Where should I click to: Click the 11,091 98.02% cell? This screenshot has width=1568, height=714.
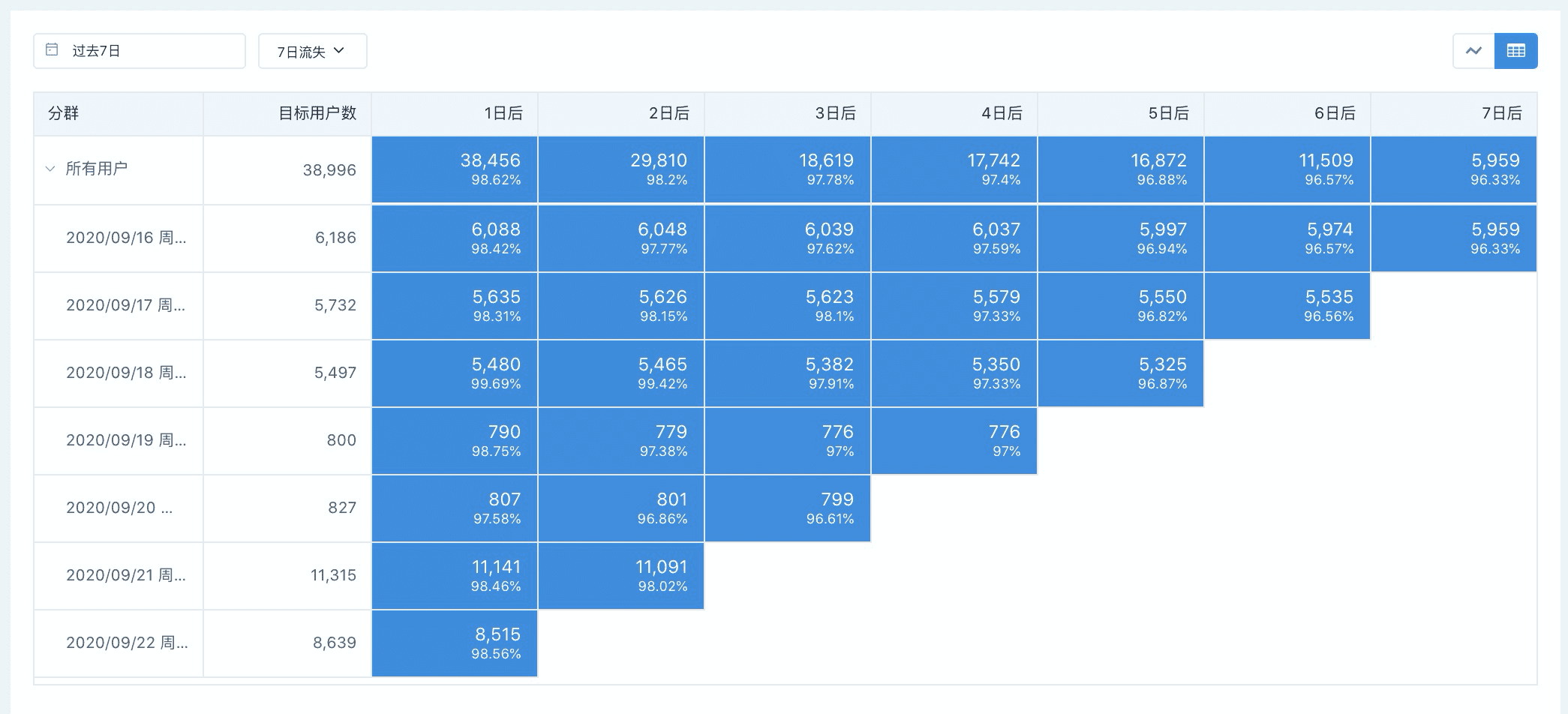tap(621, 576)
